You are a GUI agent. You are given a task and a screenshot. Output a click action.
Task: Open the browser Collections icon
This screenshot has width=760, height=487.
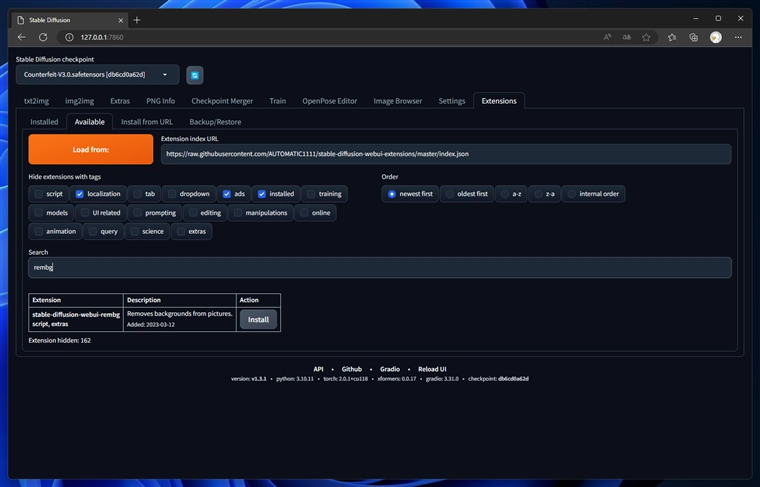click(x=693, y=37)
